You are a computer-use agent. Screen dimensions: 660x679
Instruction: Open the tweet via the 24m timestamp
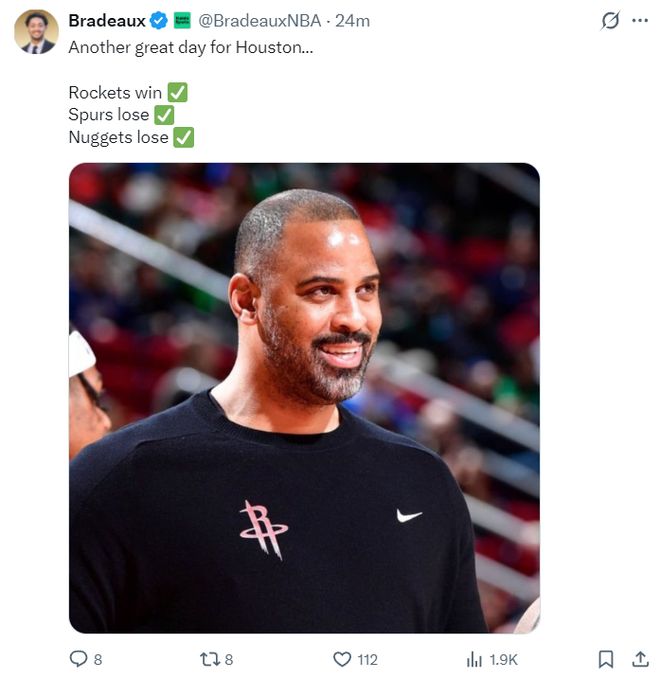click(x=352, y=21)
